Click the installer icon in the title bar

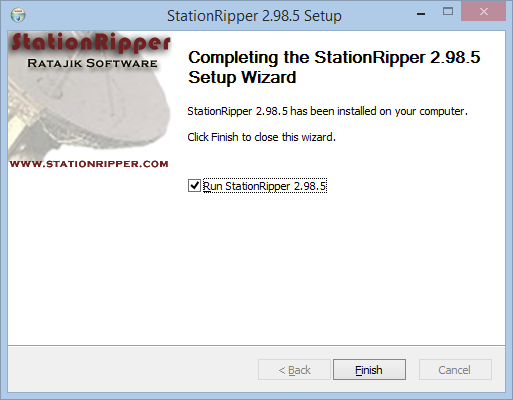point(18,15)
